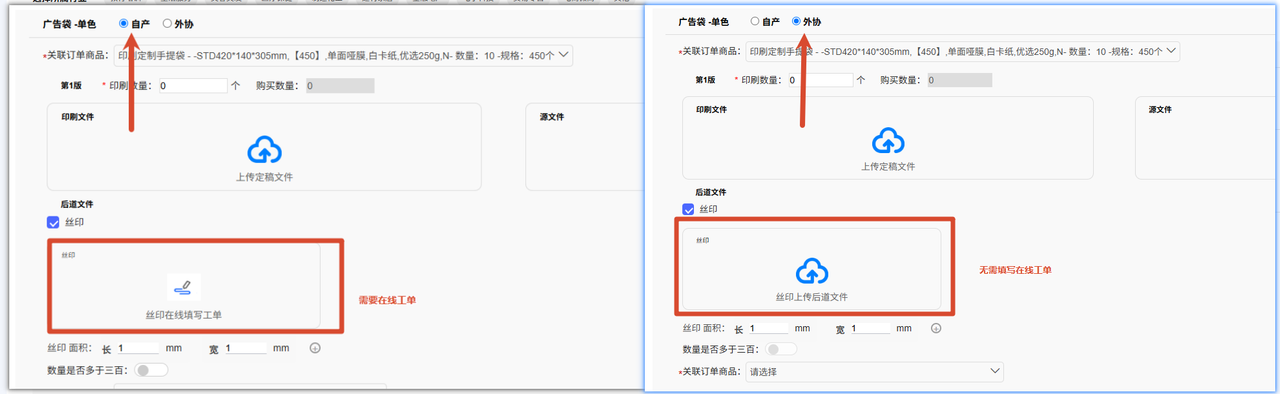
Task: Click the 源文件 box in the right panel
Action: pos(1207,138)
